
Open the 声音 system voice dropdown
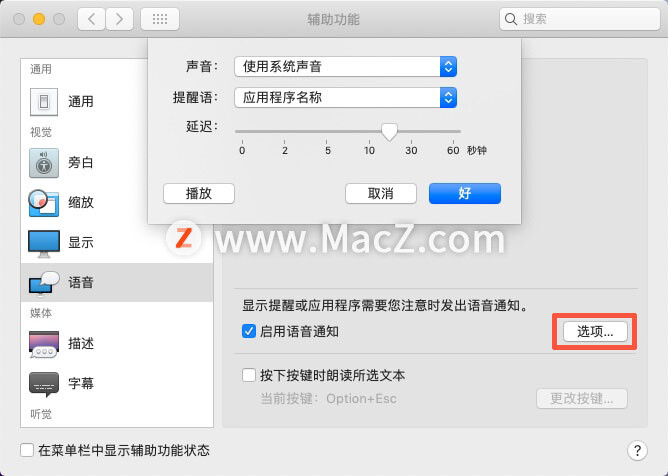(x=346, y=66)
